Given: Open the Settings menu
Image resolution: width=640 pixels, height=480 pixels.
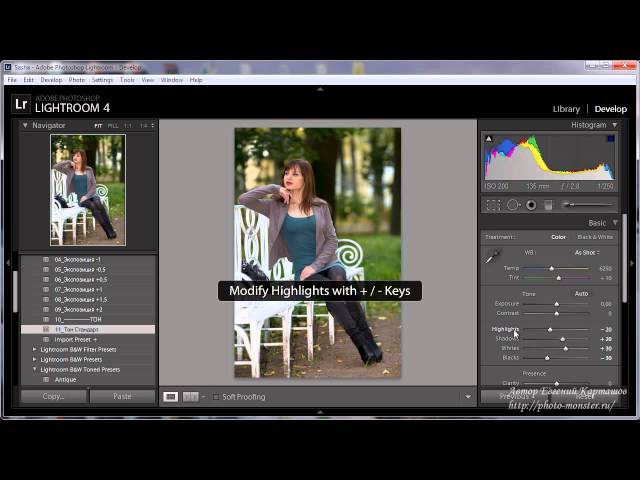Looking at the screenshot, I should pos(102,80).
